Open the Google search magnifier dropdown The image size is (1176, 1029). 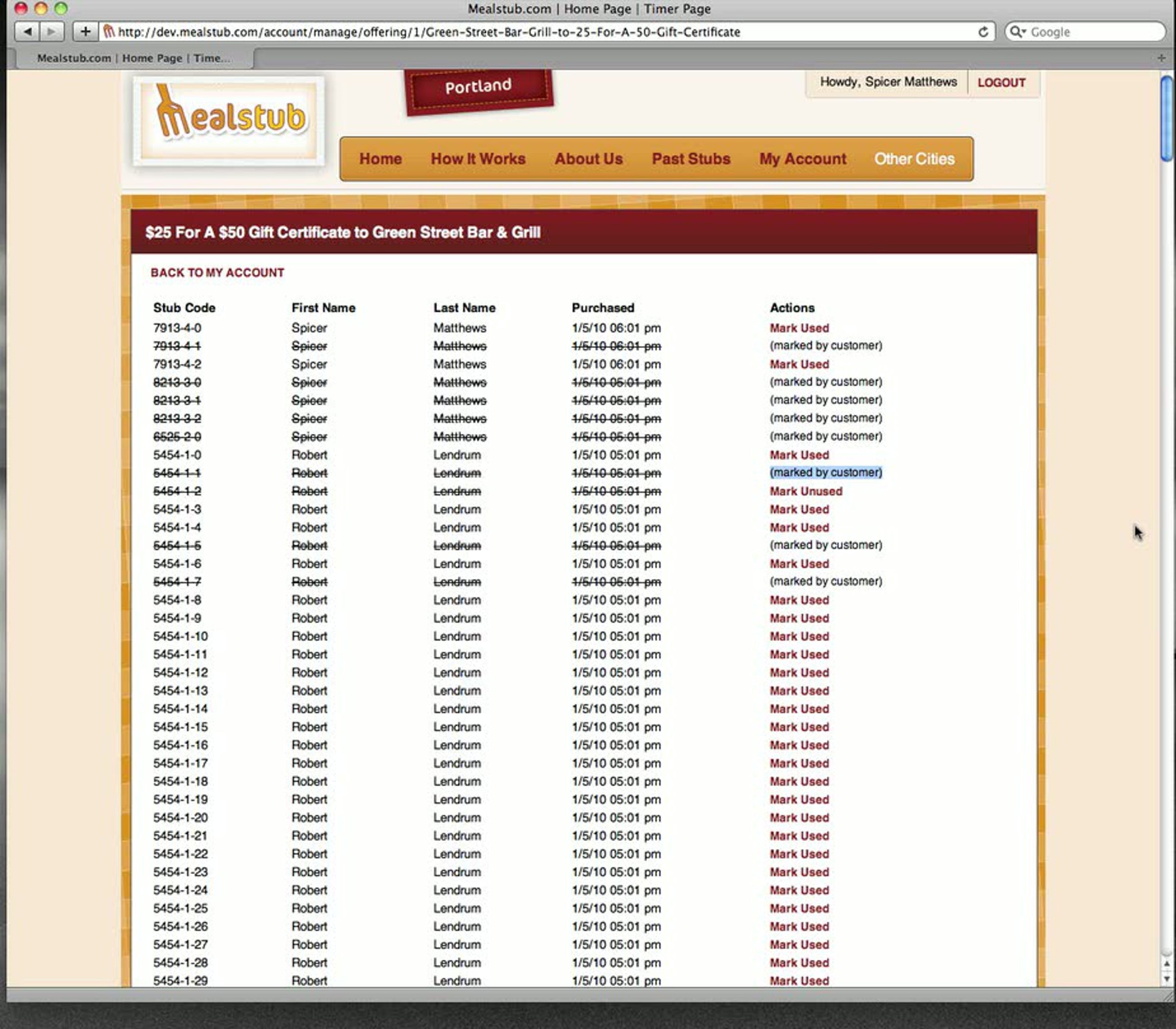pos(1018,31)
